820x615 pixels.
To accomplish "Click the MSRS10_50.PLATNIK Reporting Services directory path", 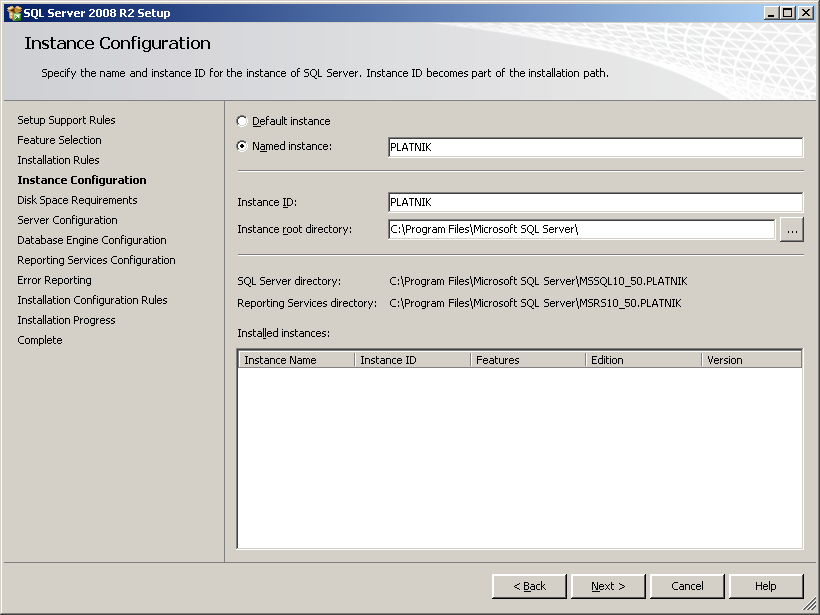I will point(536,303).
